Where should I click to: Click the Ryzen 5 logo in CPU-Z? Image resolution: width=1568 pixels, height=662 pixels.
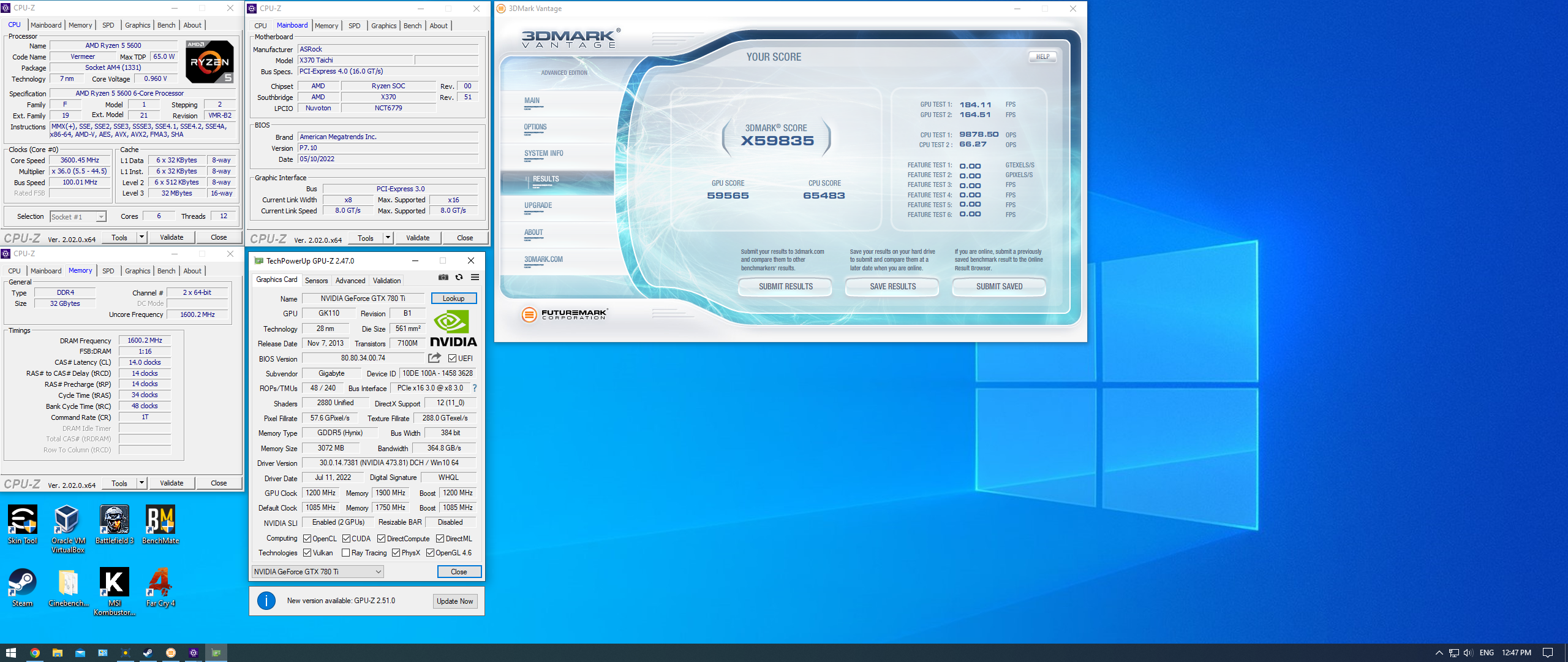(x=209, y=62)
